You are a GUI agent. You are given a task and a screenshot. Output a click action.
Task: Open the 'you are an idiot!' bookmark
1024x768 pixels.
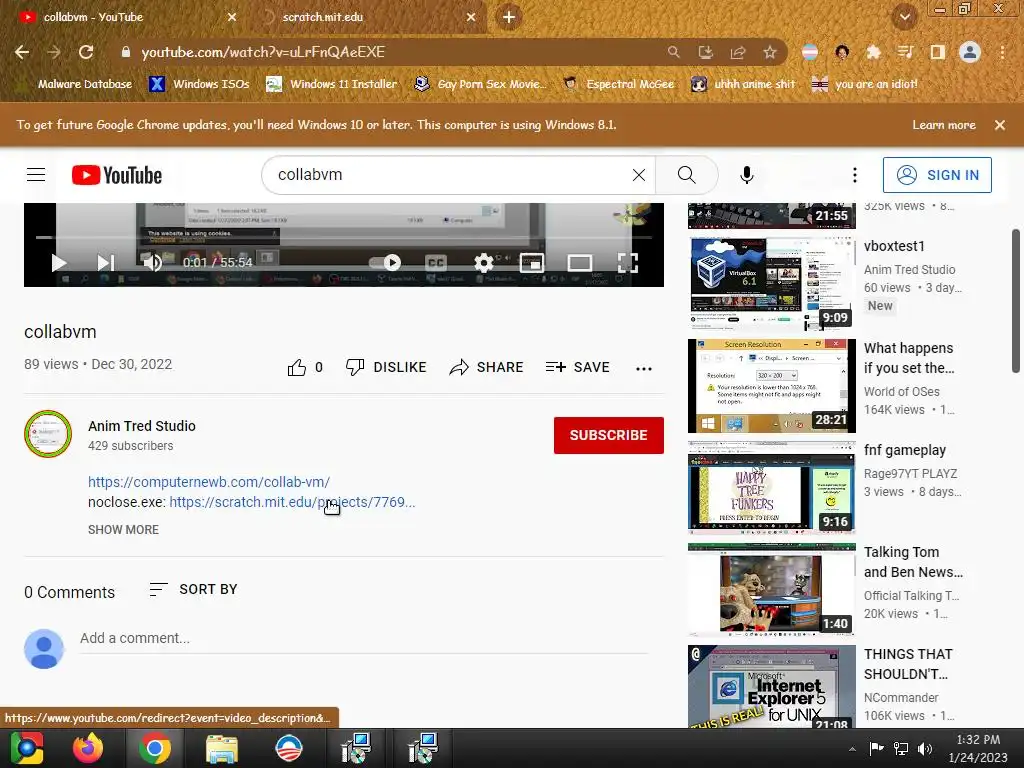coord(865,84)
